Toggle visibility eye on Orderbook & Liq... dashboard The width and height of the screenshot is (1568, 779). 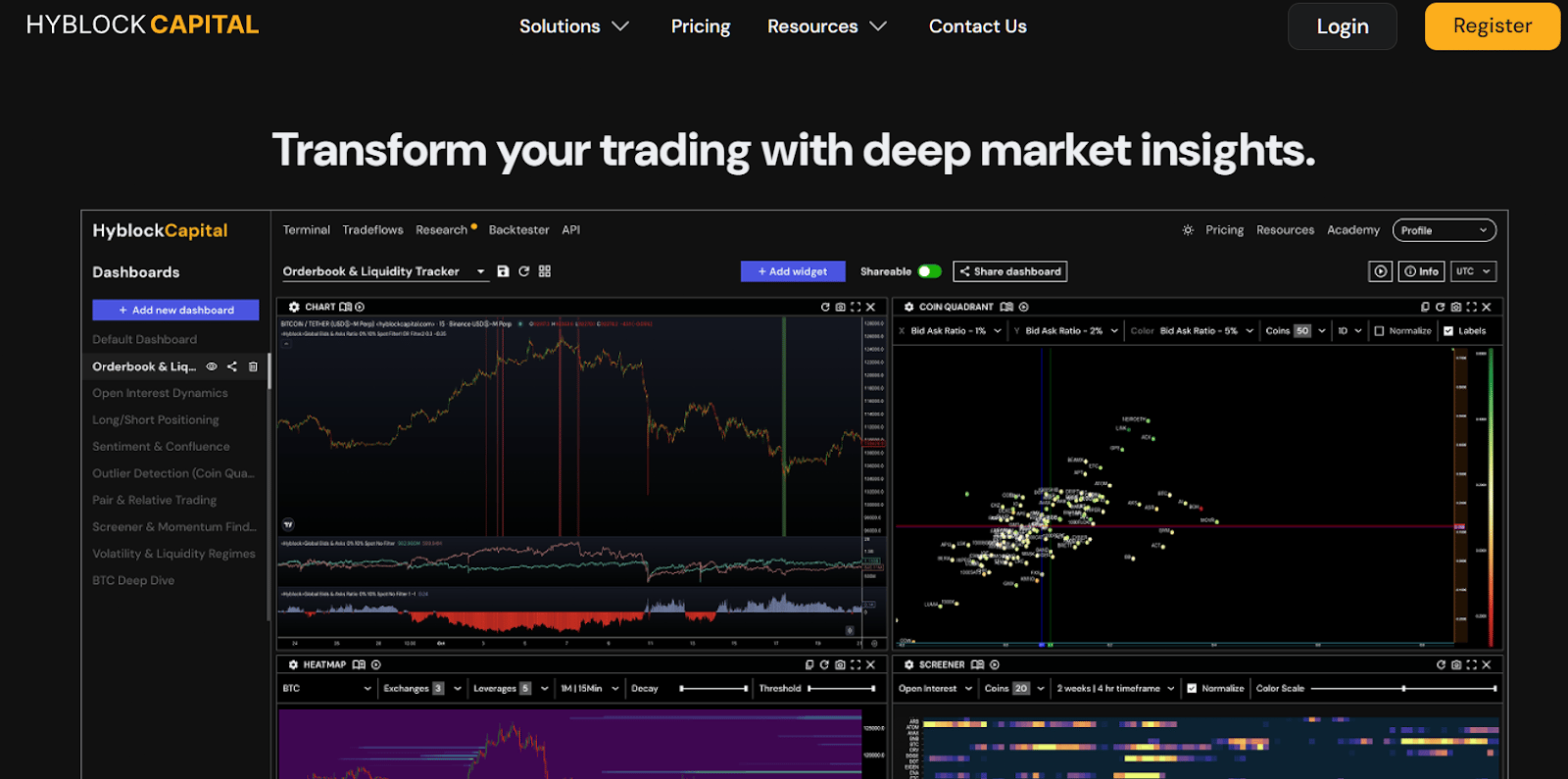tap(212, 366)
